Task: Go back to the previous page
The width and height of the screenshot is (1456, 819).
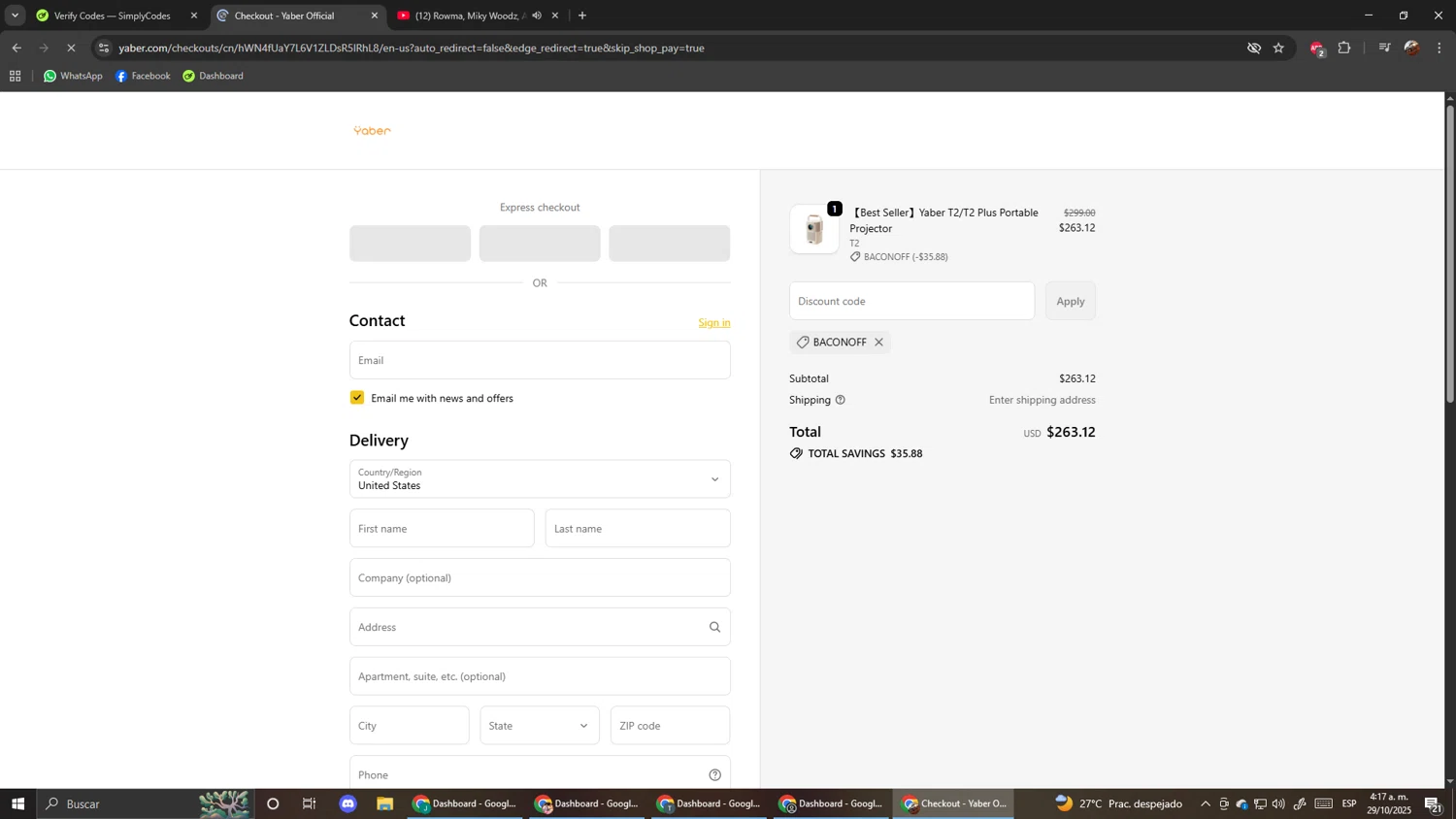Action: (17, 48)
